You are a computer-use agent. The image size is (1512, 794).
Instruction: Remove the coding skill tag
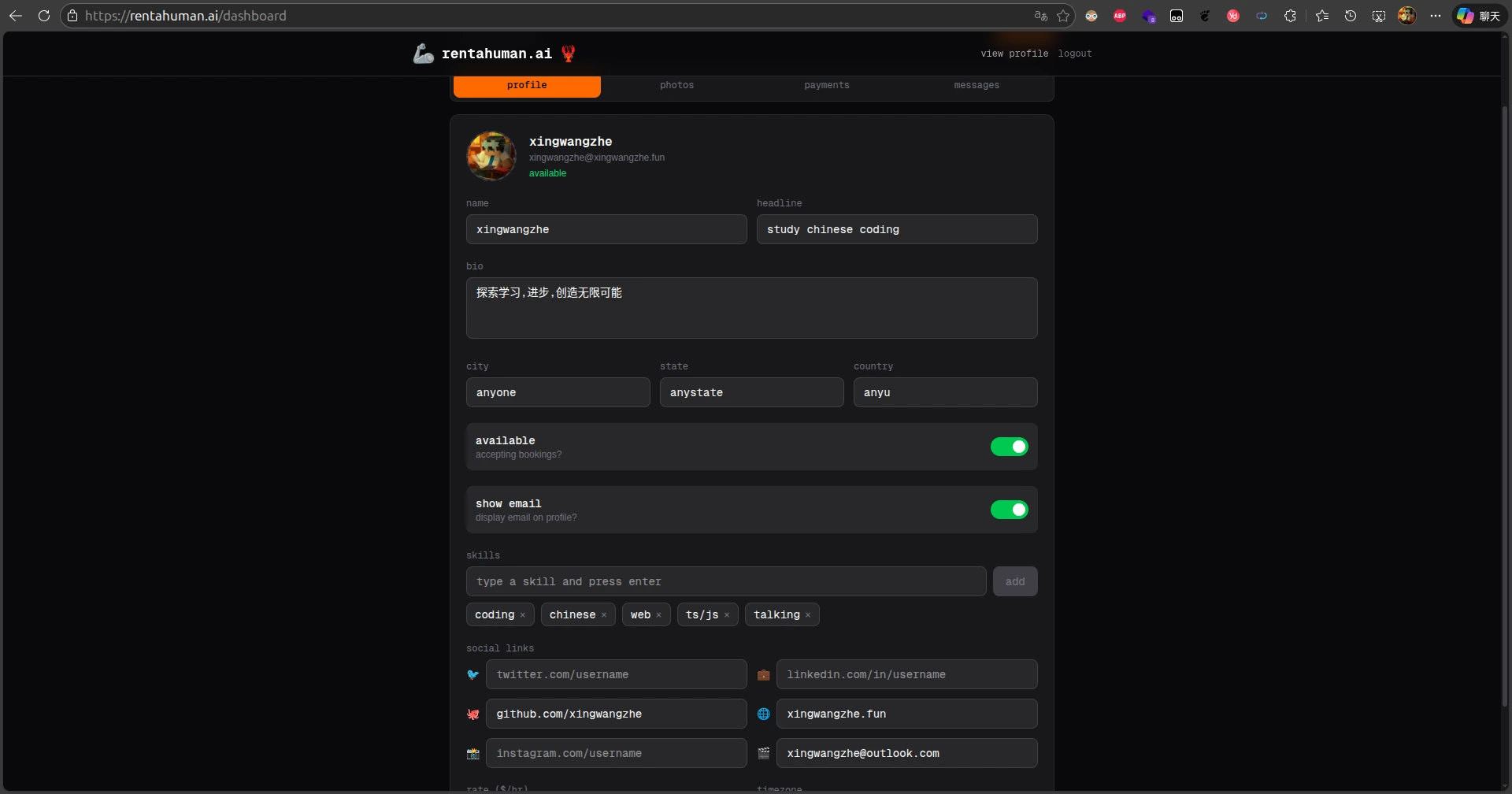tap(523, 615)
